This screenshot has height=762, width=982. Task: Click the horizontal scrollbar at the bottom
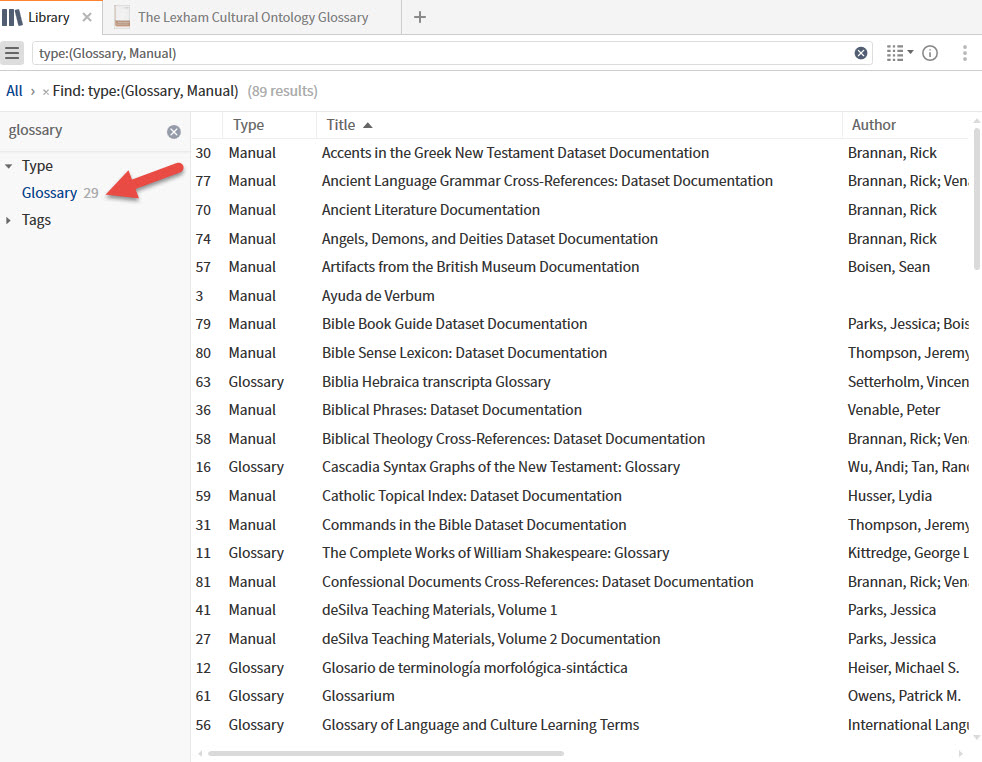(386, 753)
